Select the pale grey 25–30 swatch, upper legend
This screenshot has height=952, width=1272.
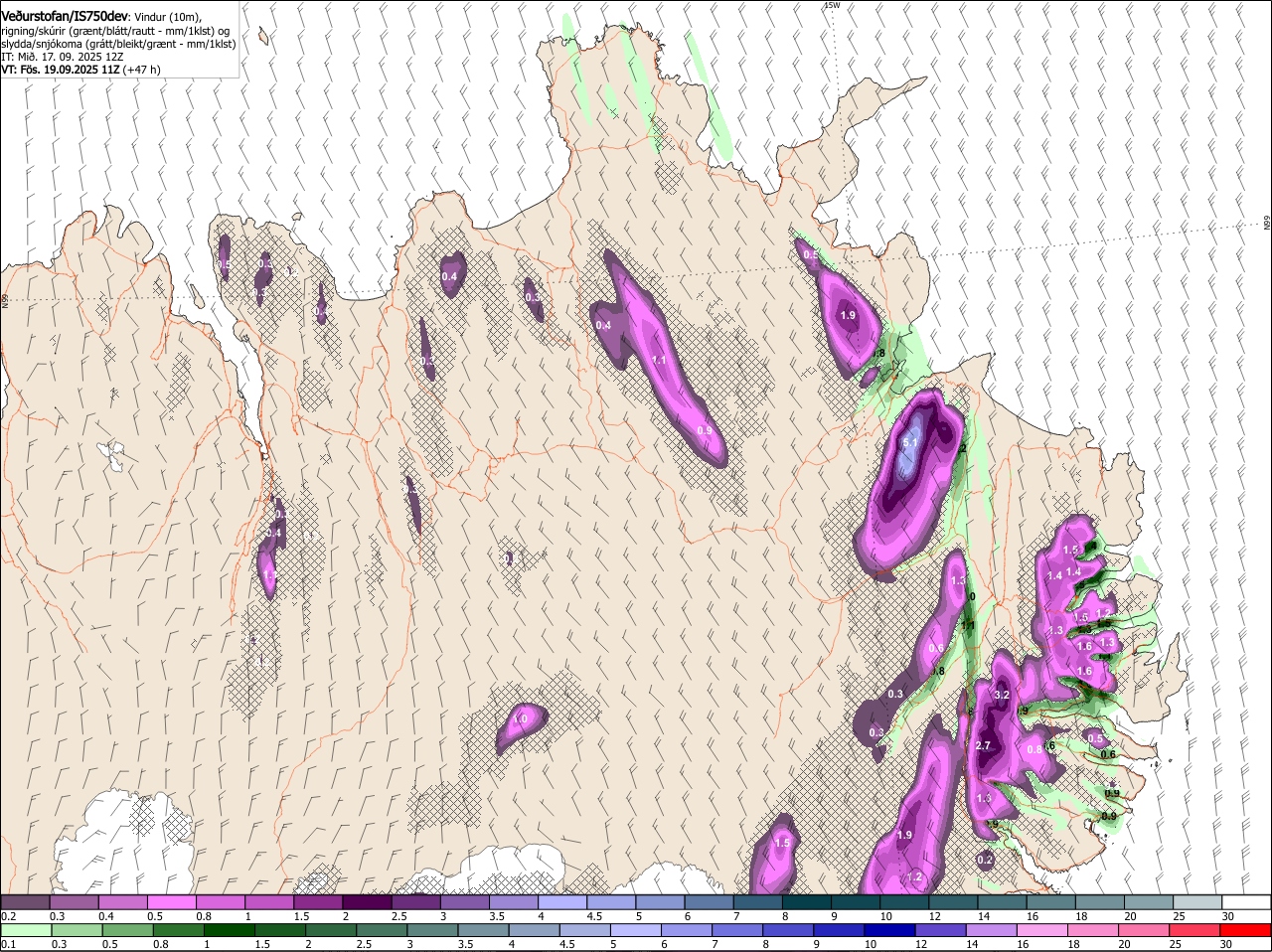coord(1198,901)
